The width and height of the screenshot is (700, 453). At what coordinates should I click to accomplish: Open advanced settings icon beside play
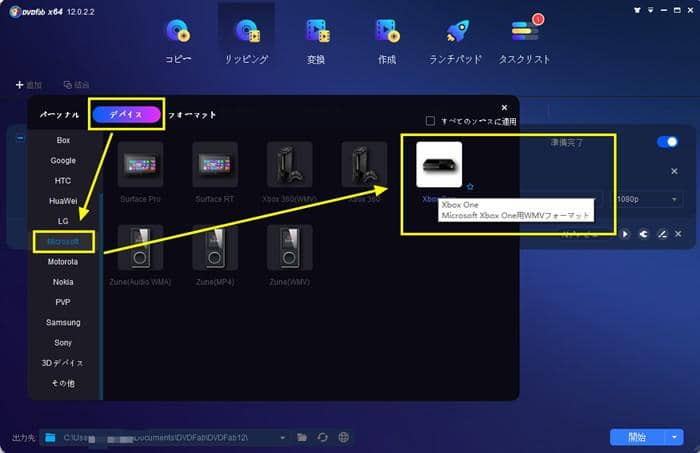pos(643,234)
